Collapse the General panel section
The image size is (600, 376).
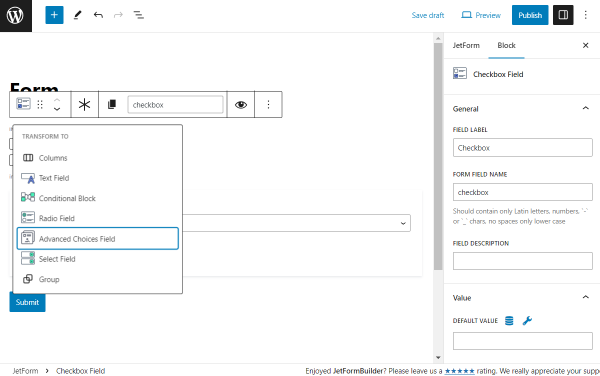tap(585, 109)
